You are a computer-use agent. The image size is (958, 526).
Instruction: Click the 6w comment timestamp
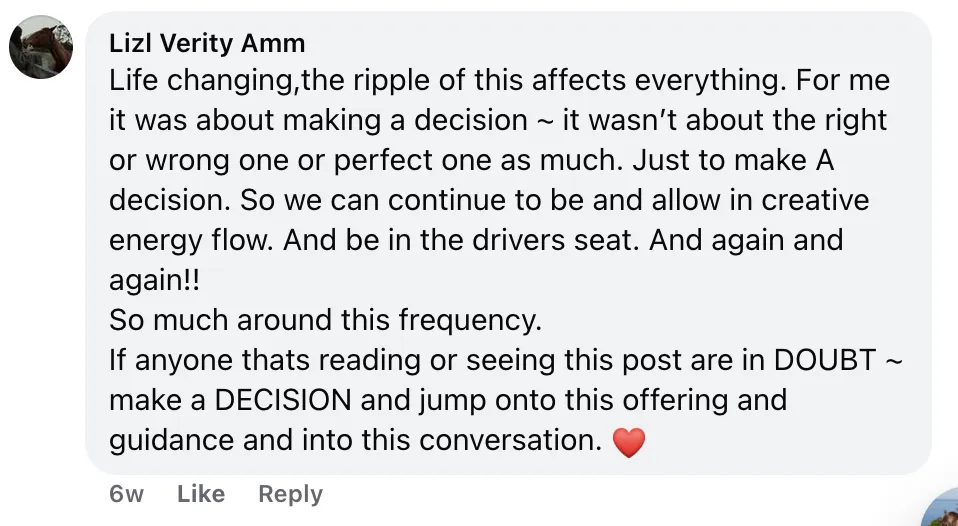(x=127, y=494)
